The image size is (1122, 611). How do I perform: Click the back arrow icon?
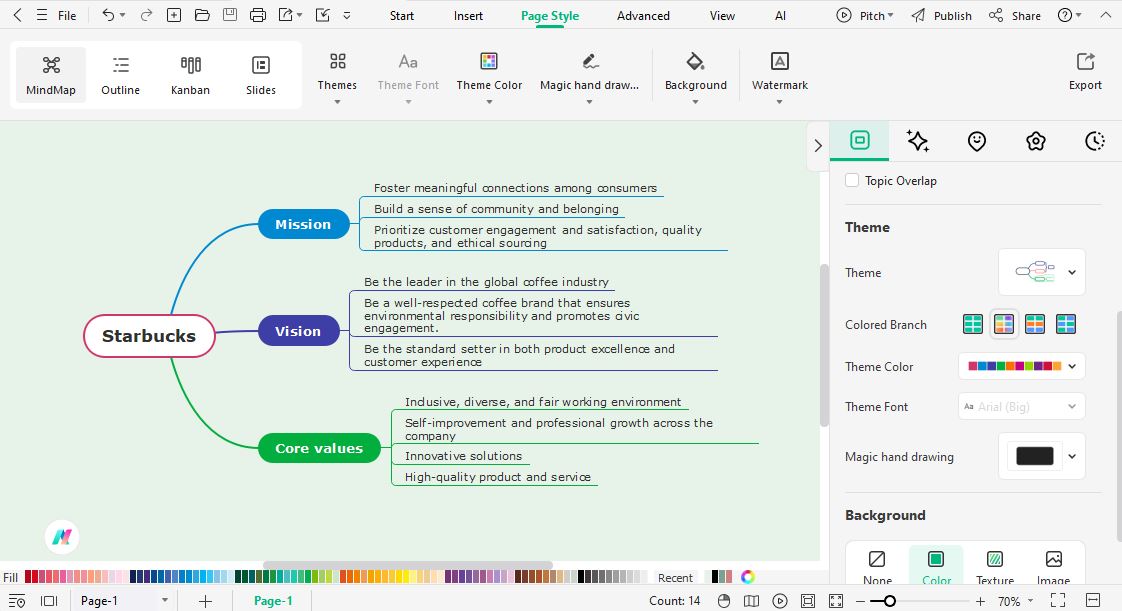[x=18, y=15]
